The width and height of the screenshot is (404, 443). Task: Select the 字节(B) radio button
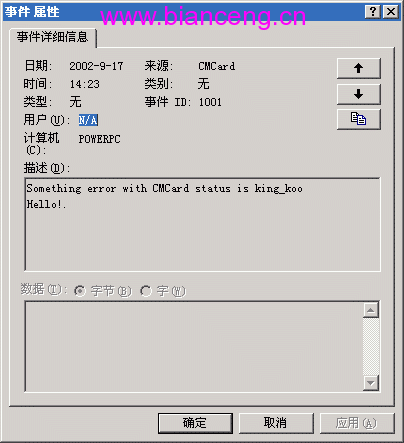(x=80, y=291)
